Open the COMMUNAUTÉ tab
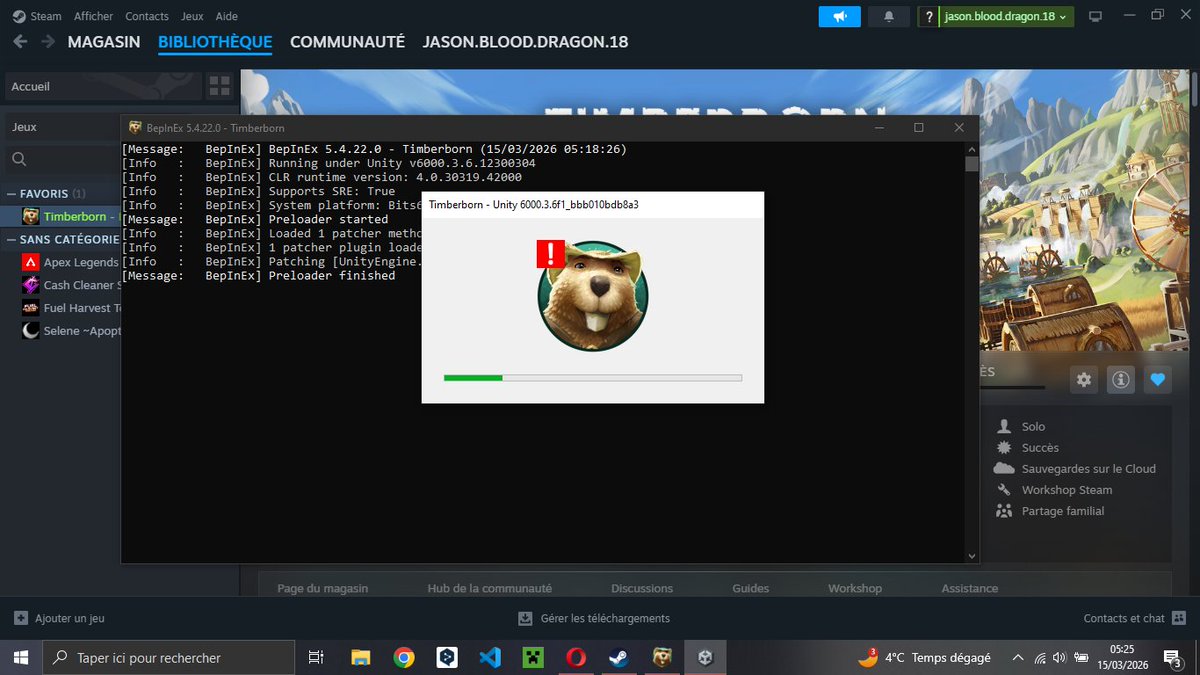The image size is (1200, 675). pos(347,42)
